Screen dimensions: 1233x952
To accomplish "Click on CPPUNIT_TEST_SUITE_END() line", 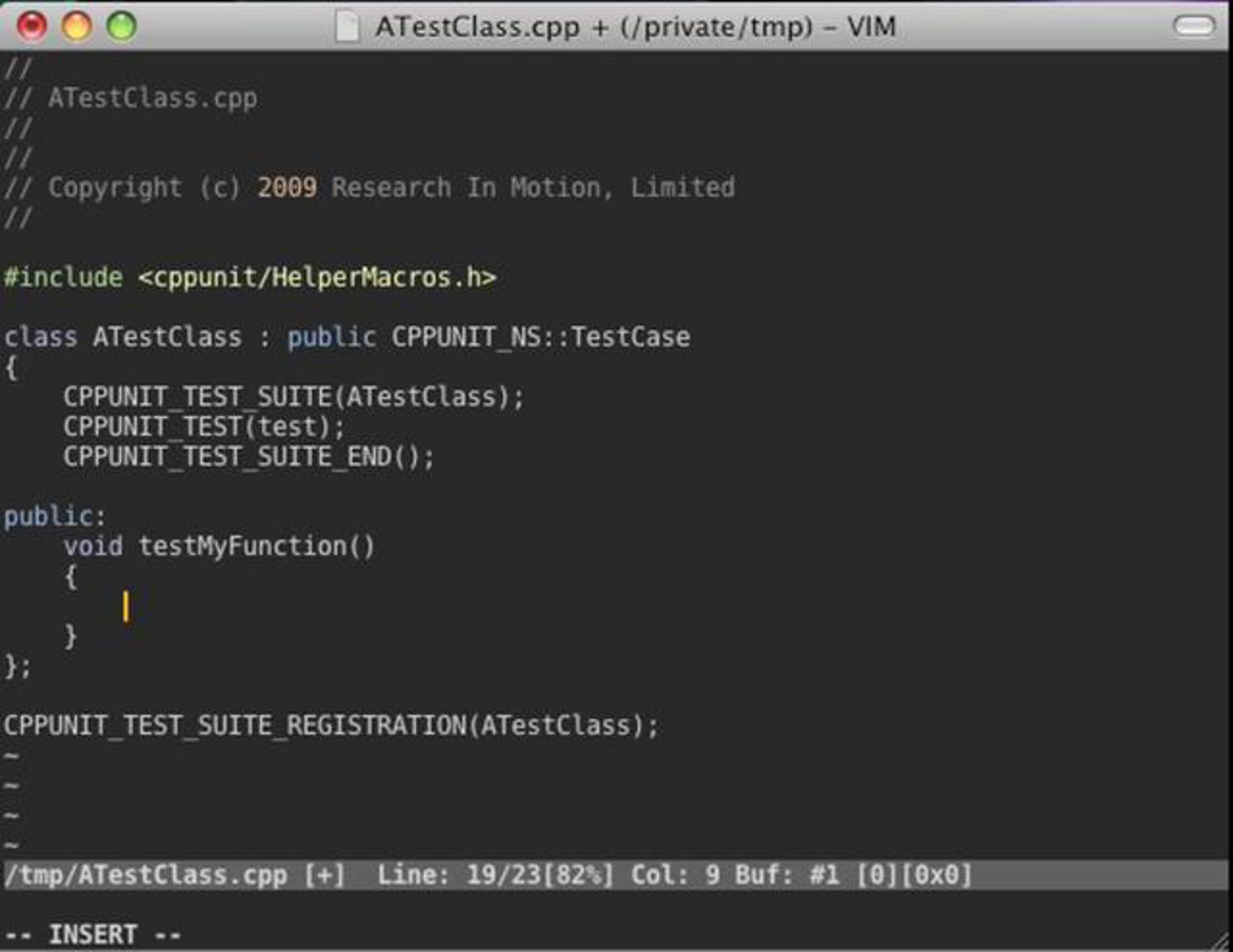I will point(249,457).
